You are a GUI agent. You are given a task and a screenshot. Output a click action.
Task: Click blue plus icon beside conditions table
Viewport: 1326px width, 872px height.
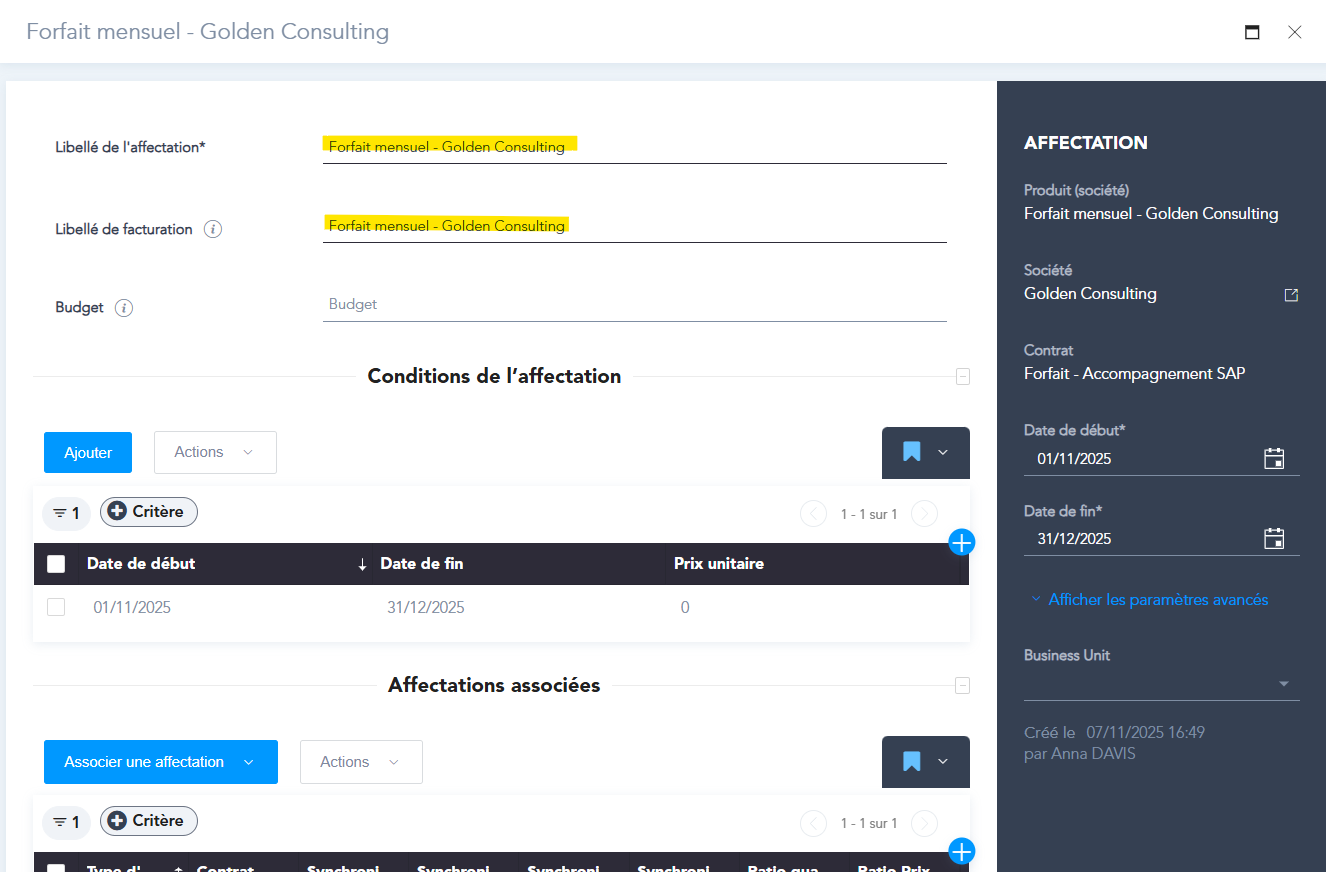pyautogui.click(x=961, y=542)
